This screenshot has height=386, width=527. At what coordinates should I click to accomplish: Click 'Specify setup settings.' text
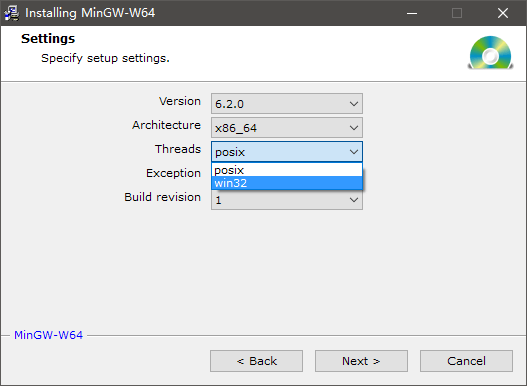[x=105, y=58]
